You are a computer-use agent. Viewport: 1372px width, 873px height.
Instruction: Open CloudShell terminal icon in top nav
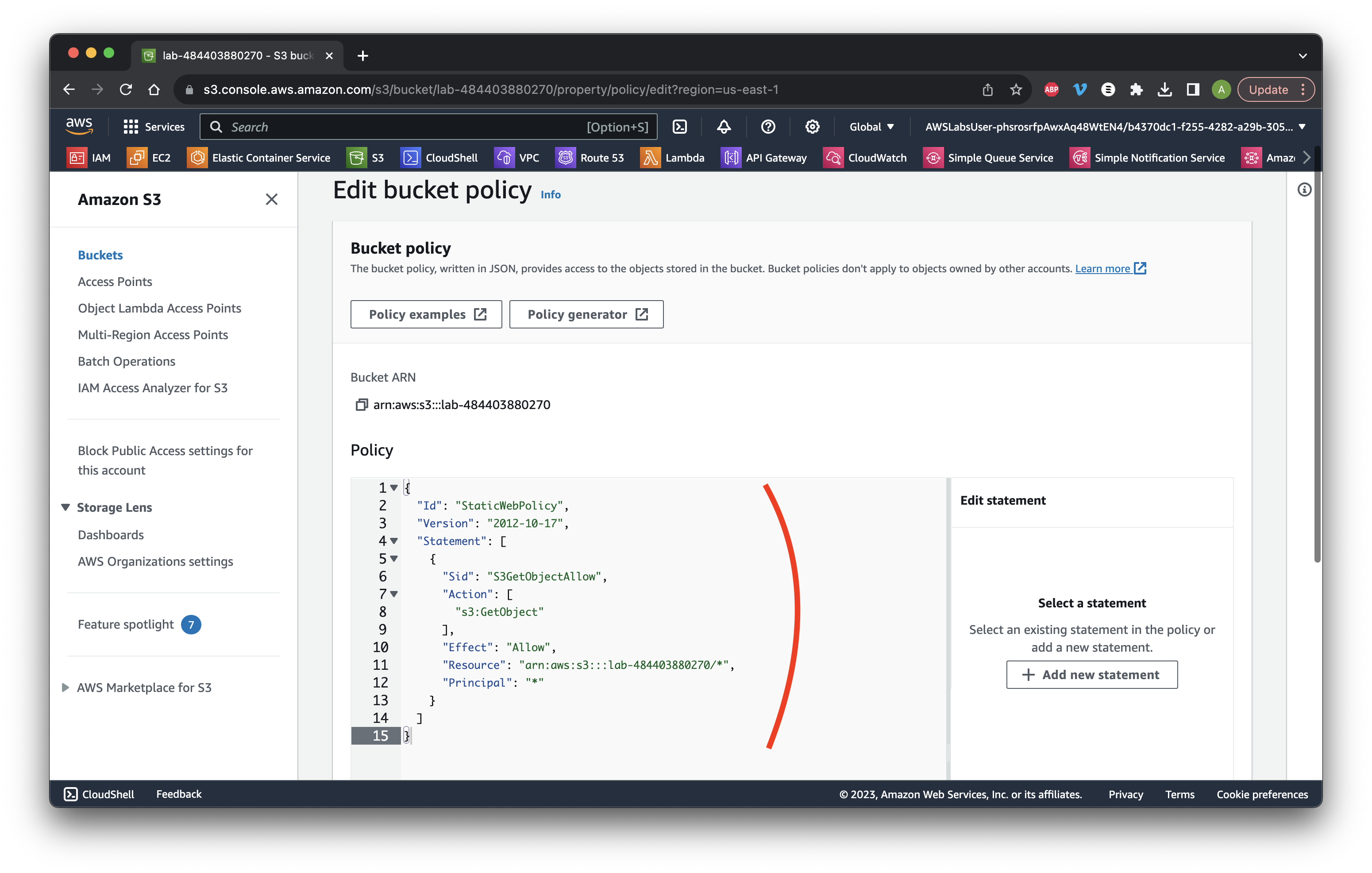[680, 127]
